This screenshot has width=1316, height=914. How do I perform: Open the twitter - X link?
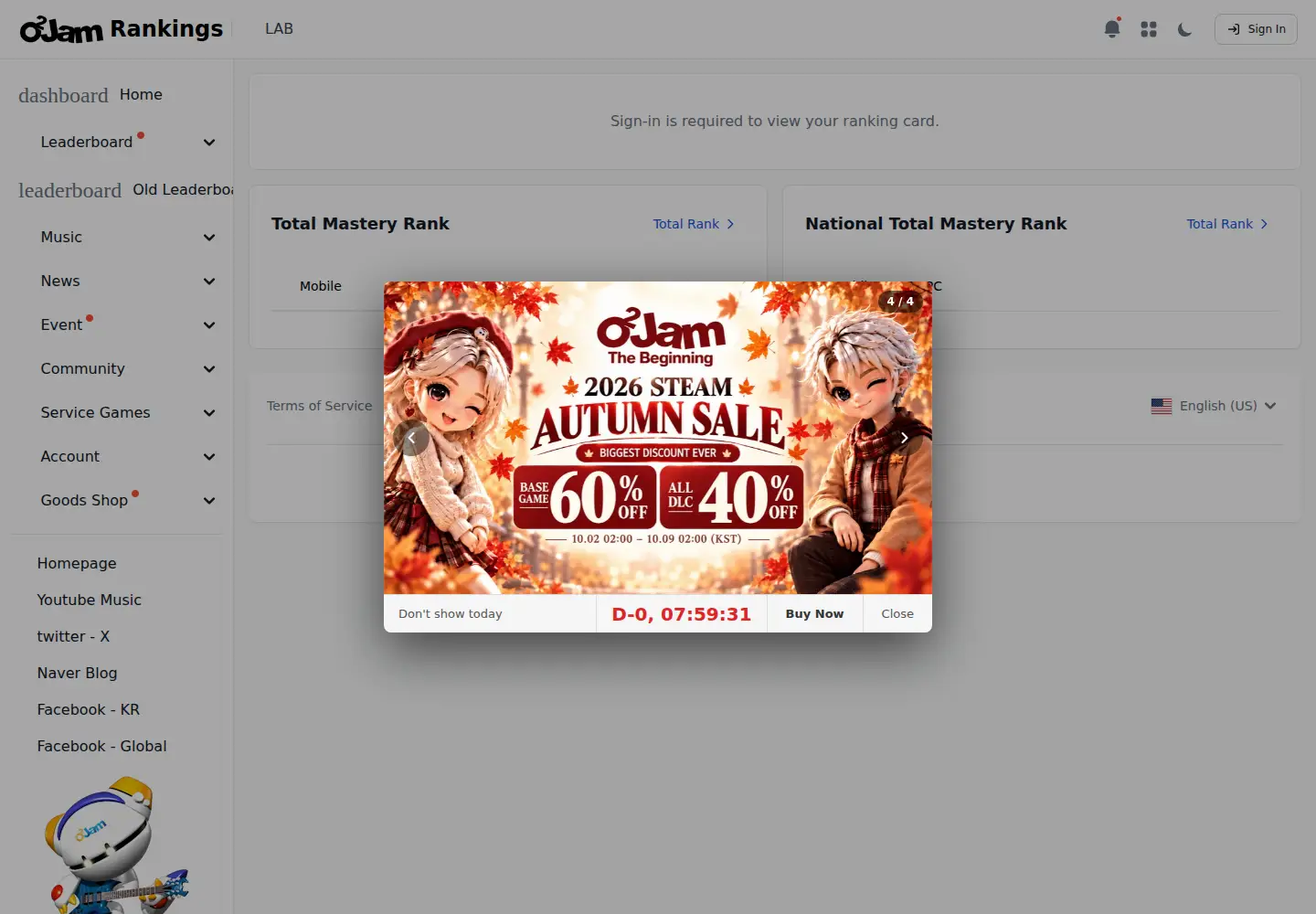[x=73, y=636]
